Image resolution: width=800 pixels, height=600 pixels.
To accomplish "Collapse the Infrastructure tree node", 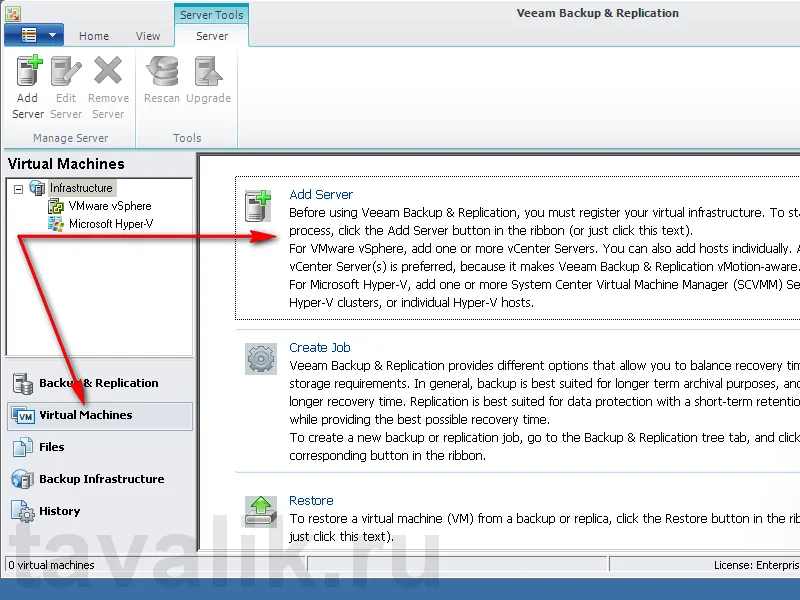I will pos(17,187).
